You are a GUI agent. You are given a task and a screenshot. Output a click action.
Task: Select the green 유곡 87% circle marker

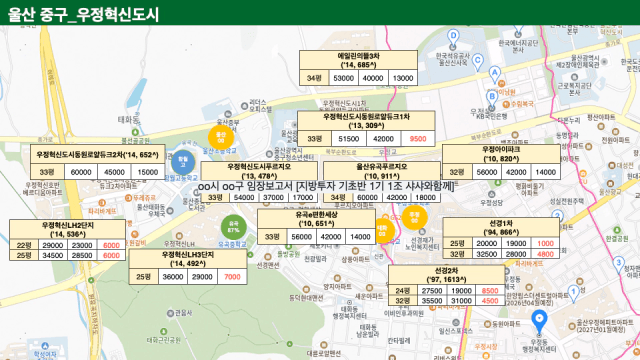click(233, 227)
